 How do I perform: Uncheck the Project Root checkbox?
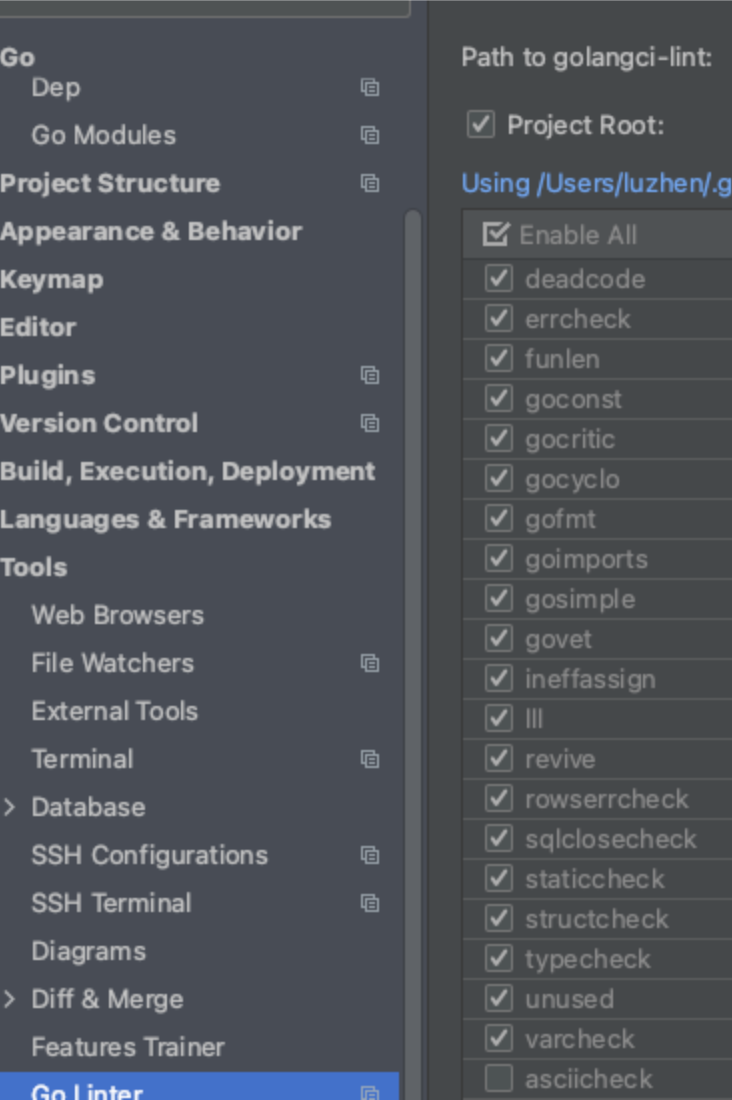(481, 125)
